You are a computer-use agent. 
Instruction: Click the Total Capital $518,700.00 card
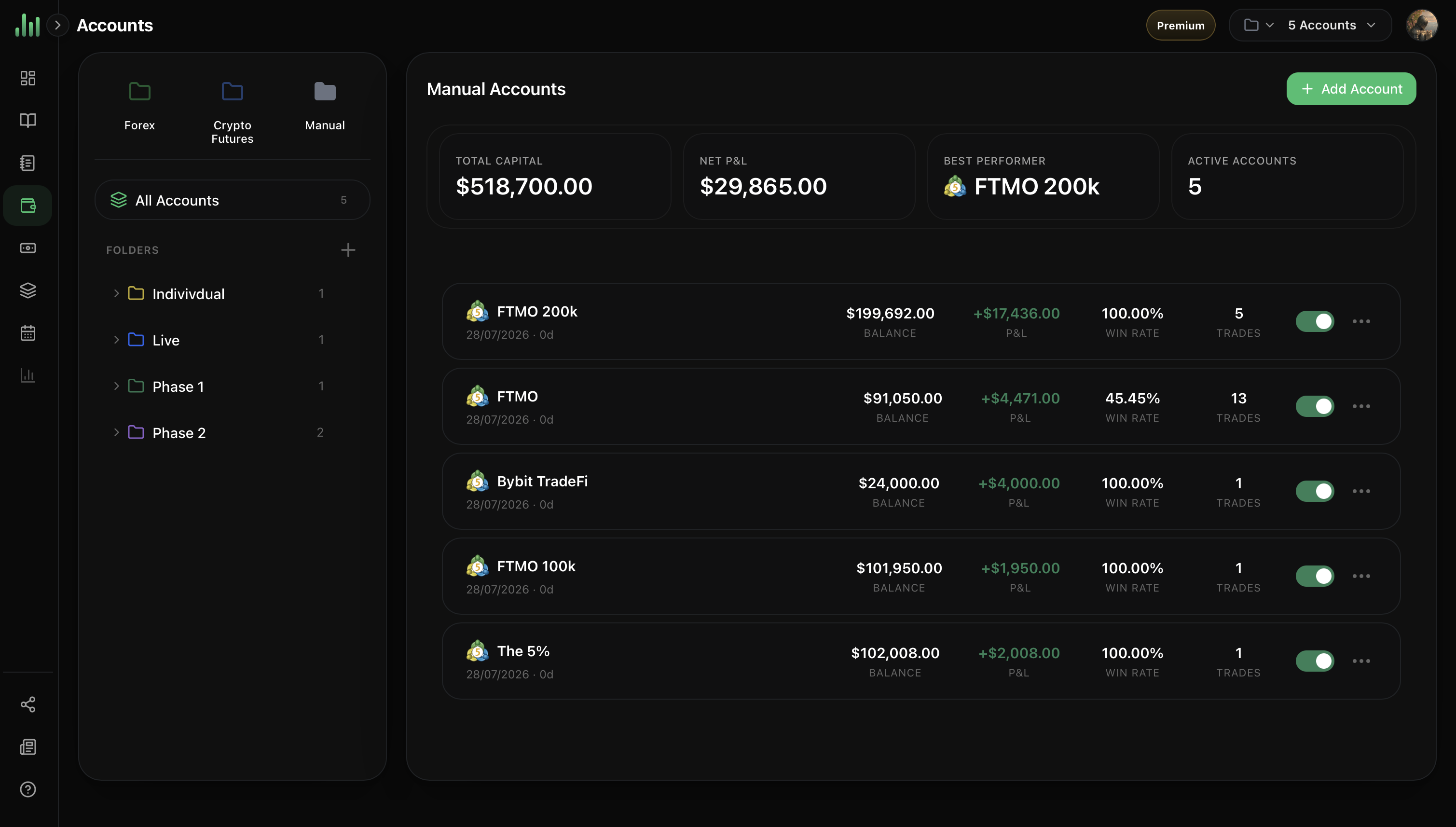coord(555,177)
